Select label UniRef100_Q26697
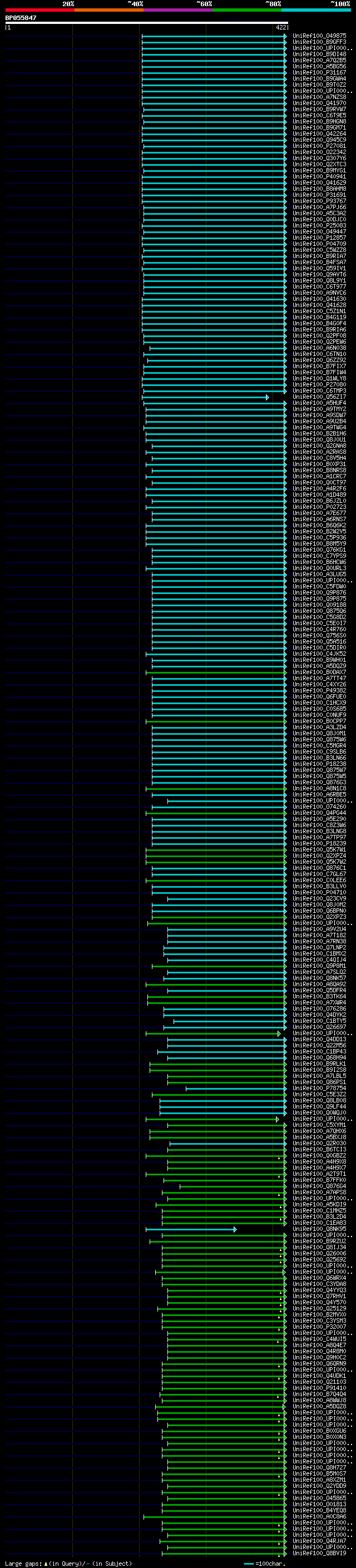The width and height of the screenshot is (356, 1568). tap(319, 1027)
